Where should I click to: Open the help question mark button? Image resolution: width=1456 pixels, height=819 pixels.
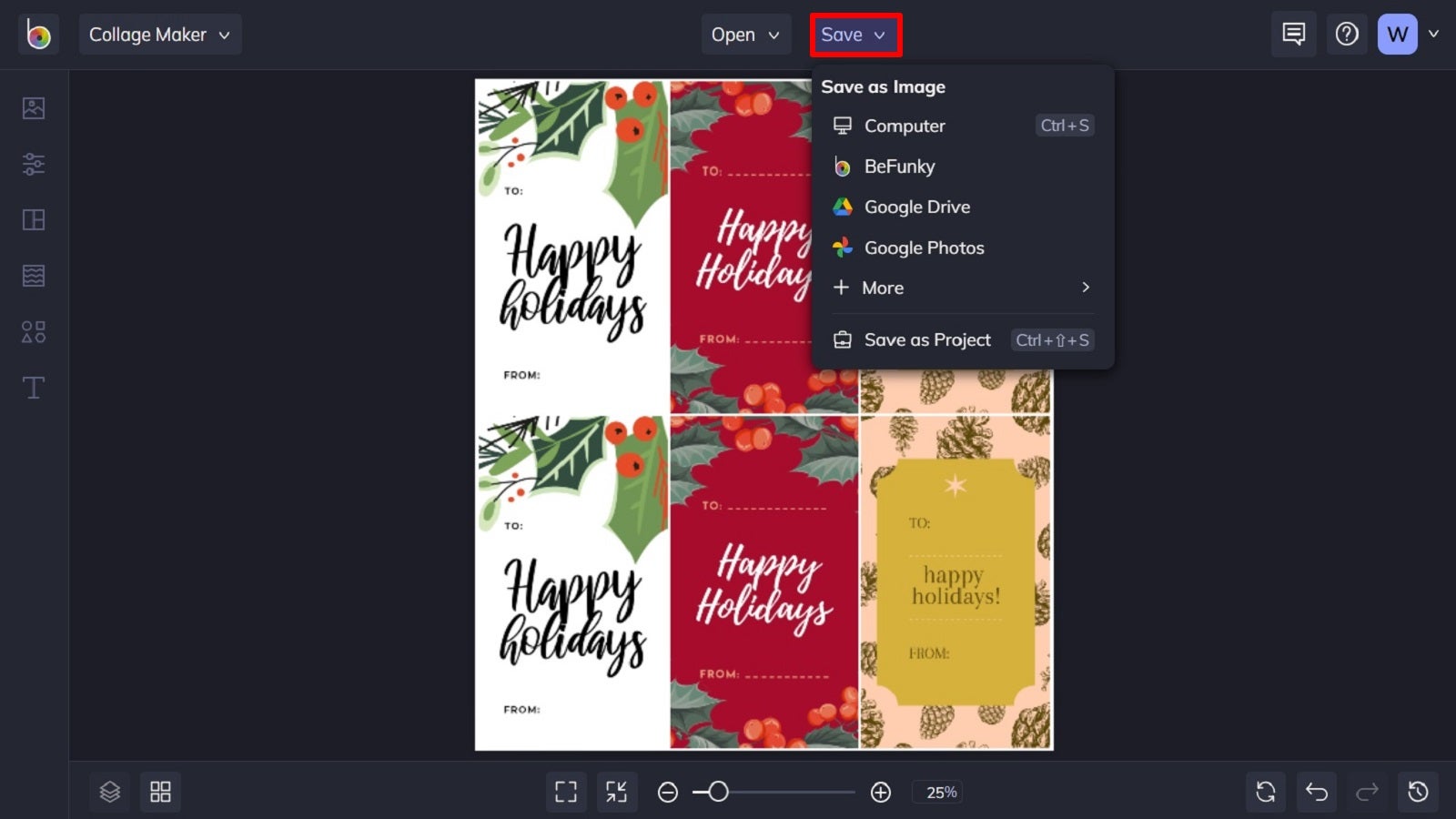pos(1347,35)
